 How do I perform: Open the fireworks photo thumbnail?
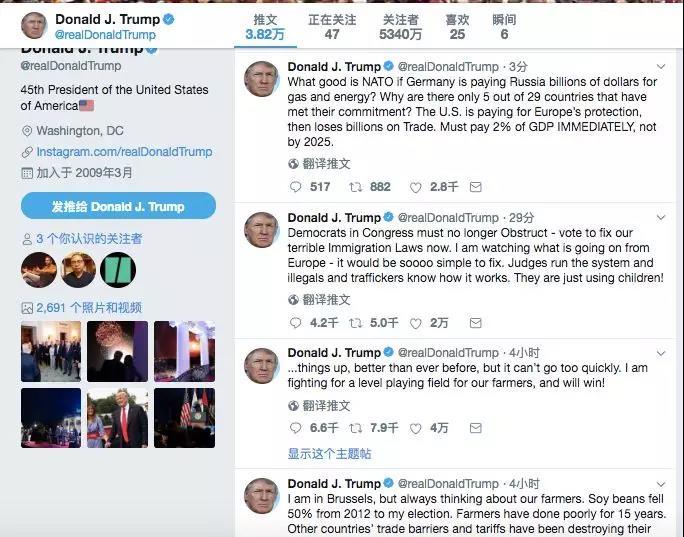(x=117, y=351)
